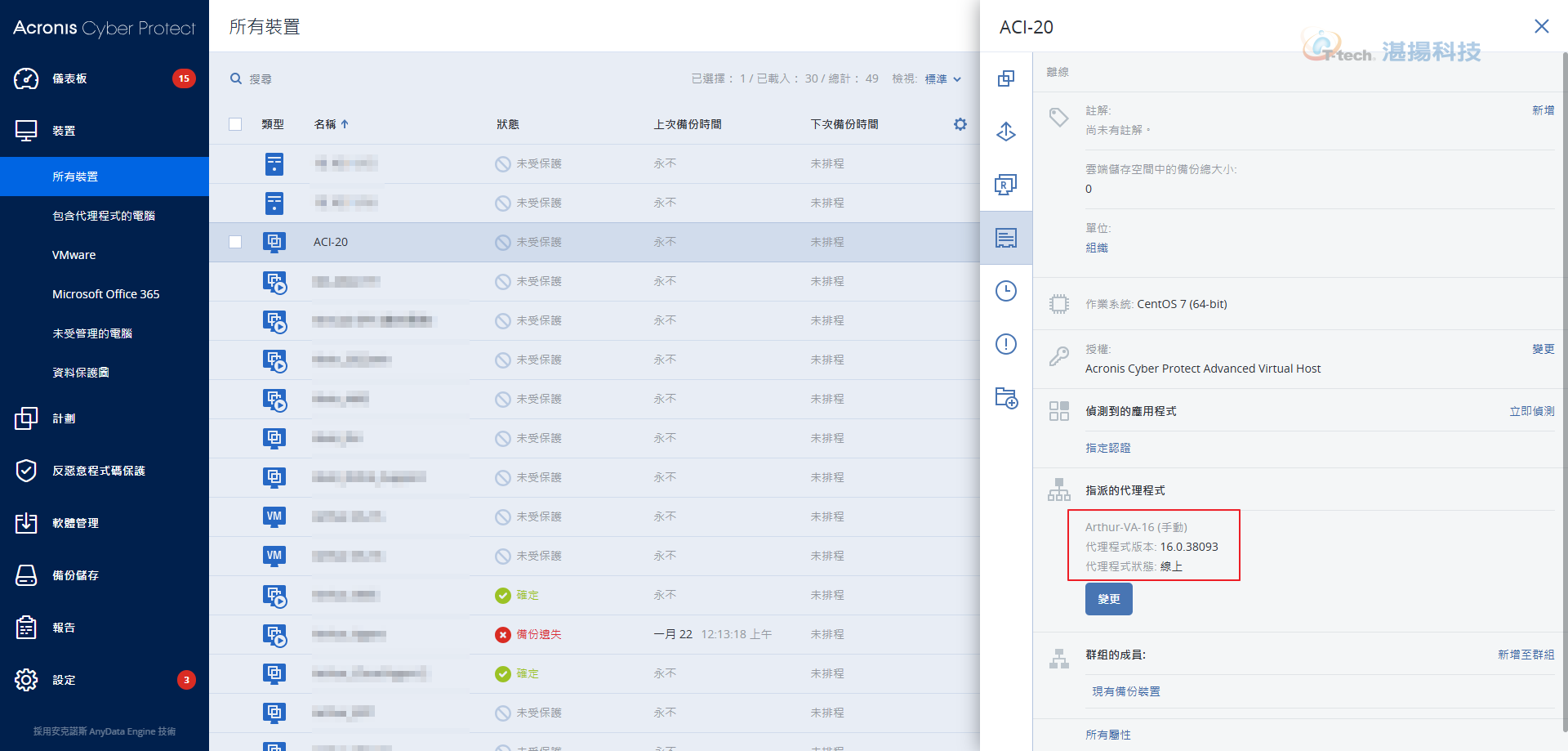Click the 指定認證 link
Image resolution: width=1568 pixels, height=751 pixels.
click(x=1108, y=448)
